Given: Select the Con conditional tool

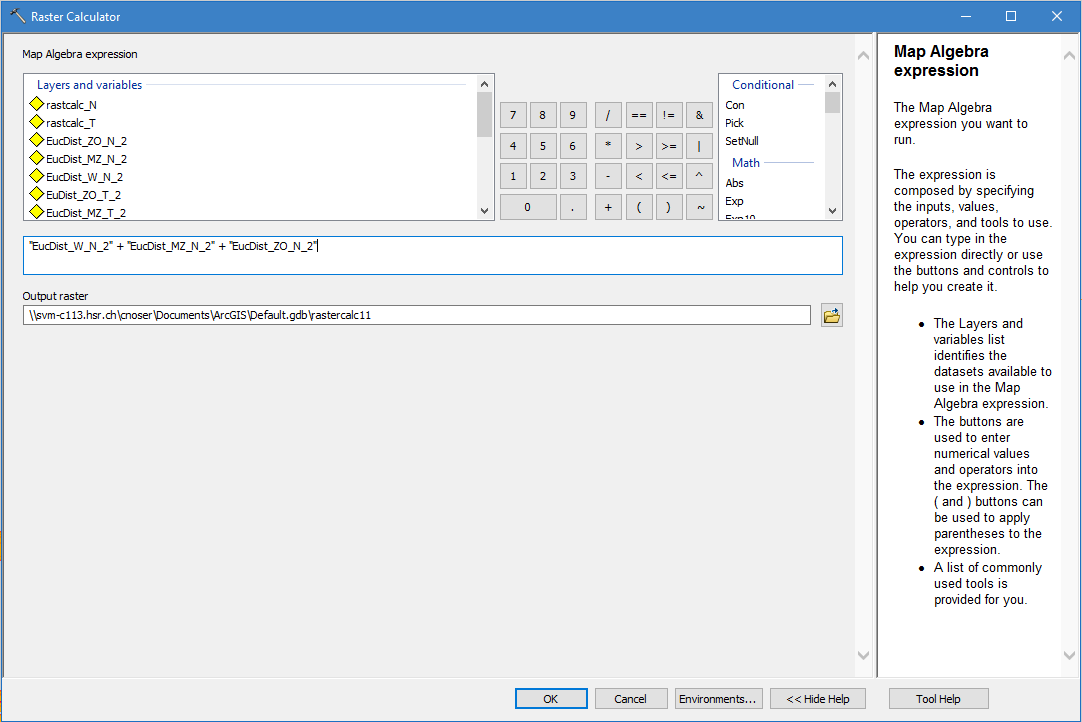Looking at the screenshot, I should click(735, 105).
